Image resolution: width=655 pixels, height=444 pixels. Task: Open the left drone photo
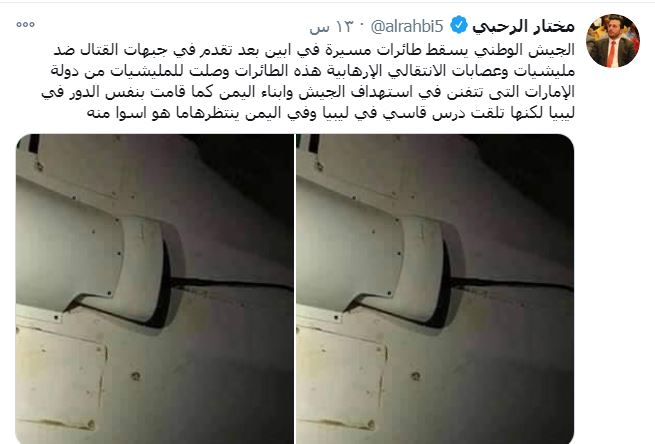click(155, 289)
